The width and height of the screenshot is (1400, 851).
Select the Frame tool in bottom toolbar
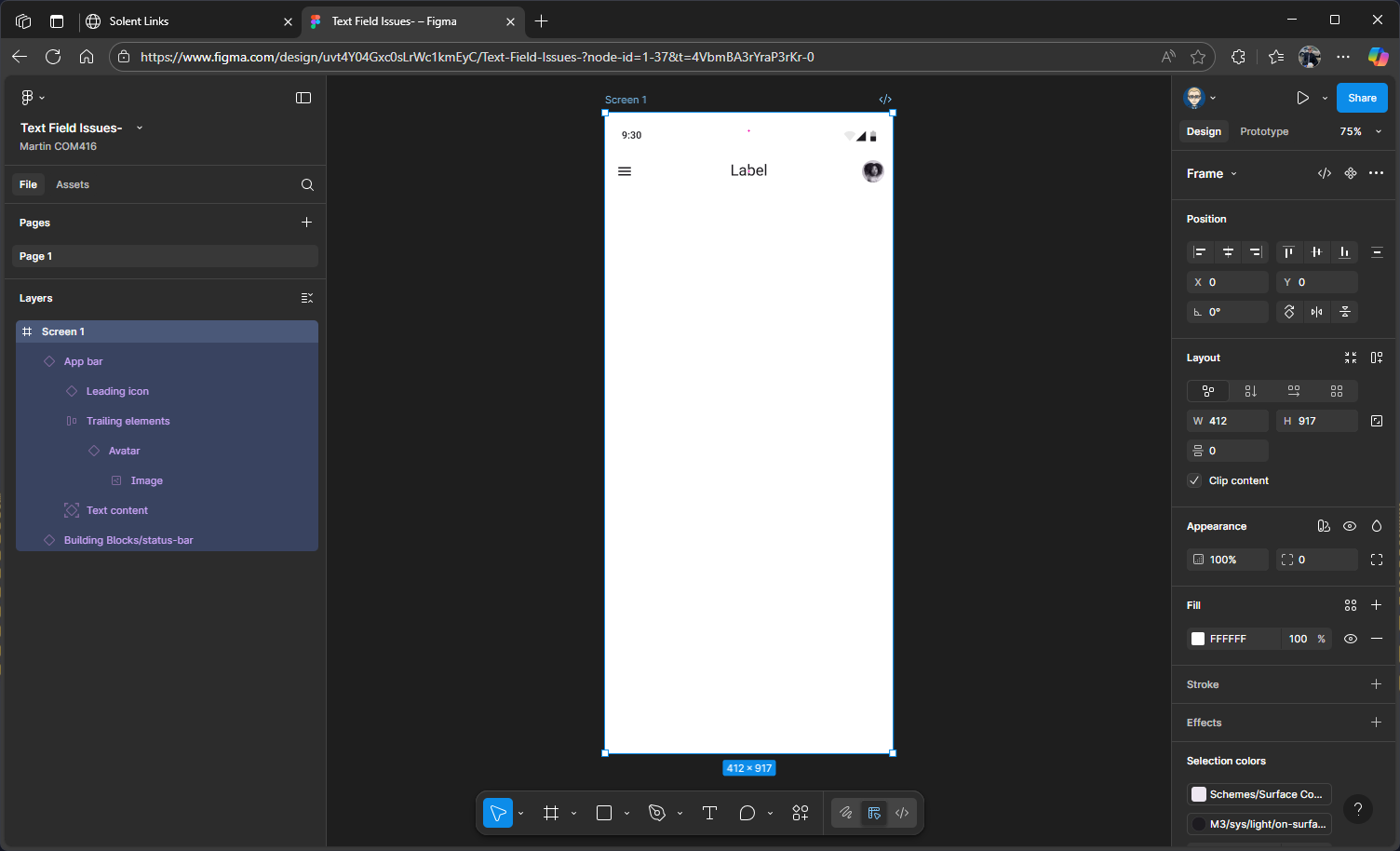click(x=551, y=813)
